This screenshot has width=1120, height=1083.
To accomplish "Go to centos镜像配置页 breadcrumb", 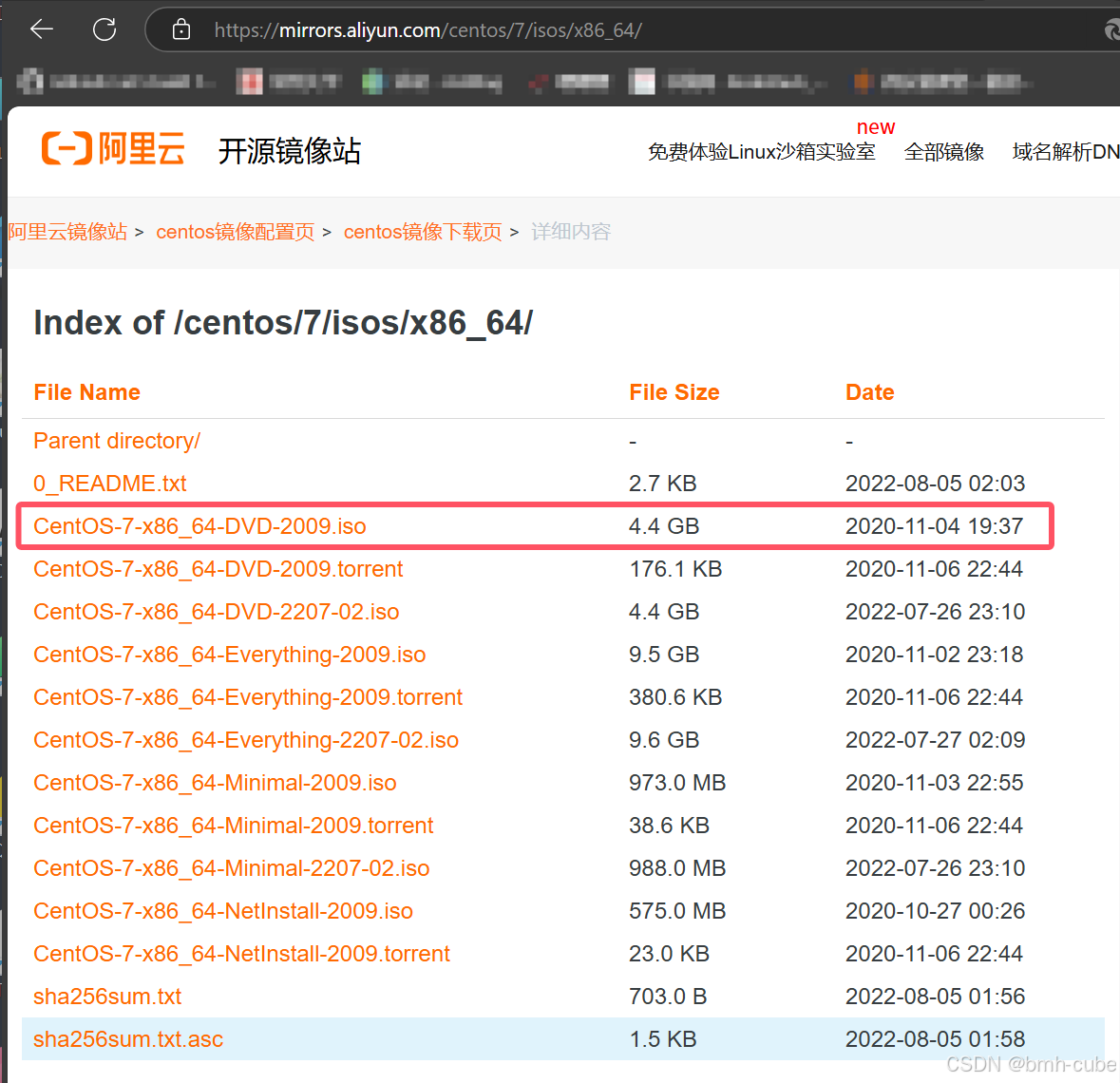I will tap(235, 232).
